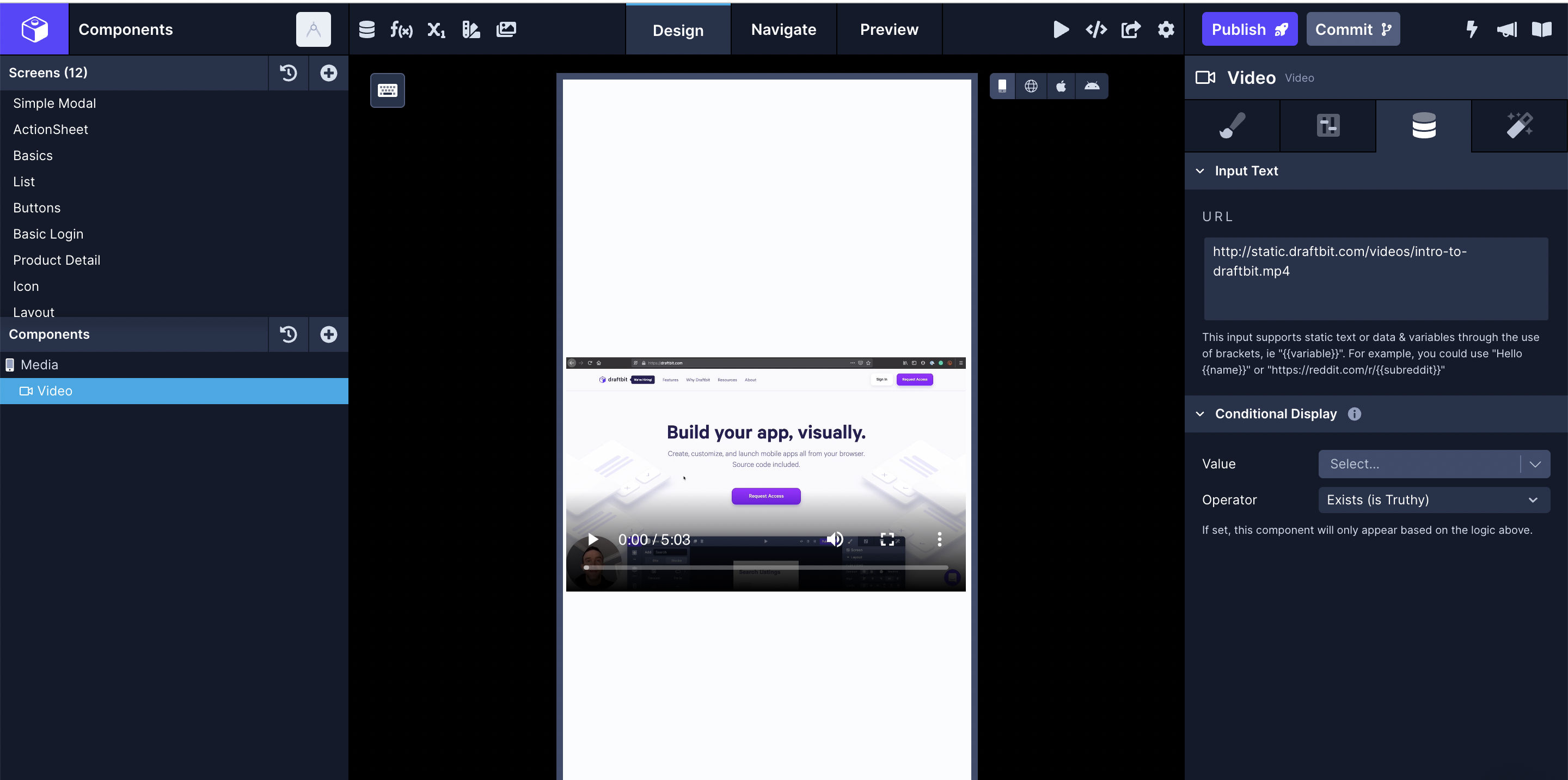Switch to the Preview tab

[x=889, y=29]
